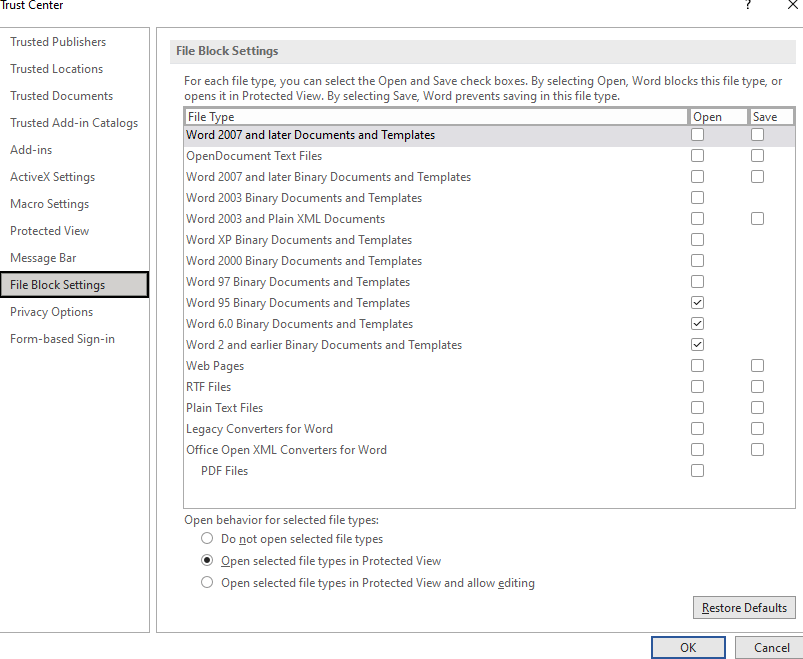
Task: Open Privacy Options
Action: point(51,312)
